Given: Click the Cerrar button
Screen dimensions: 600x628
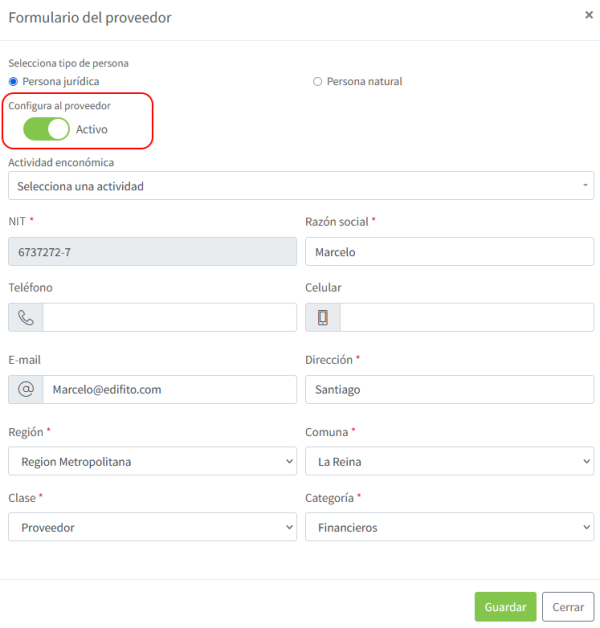Looking at the screenshot, I should click(x=568, y=607).
